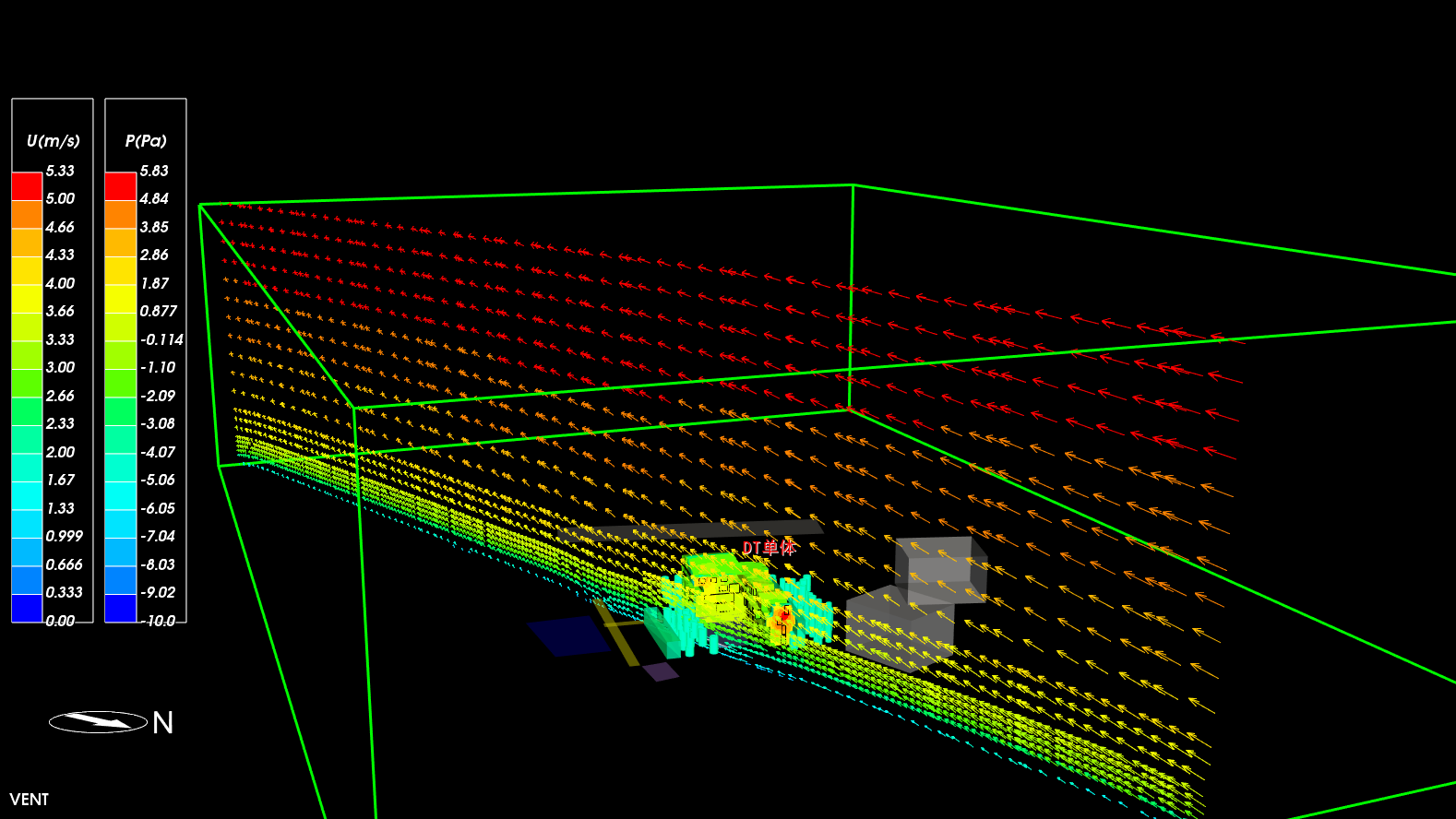Viewport: 1456px width, 819px height.
Task: Pick the dark blue swatch in pressure legend
Action: [x=120, y=608]
